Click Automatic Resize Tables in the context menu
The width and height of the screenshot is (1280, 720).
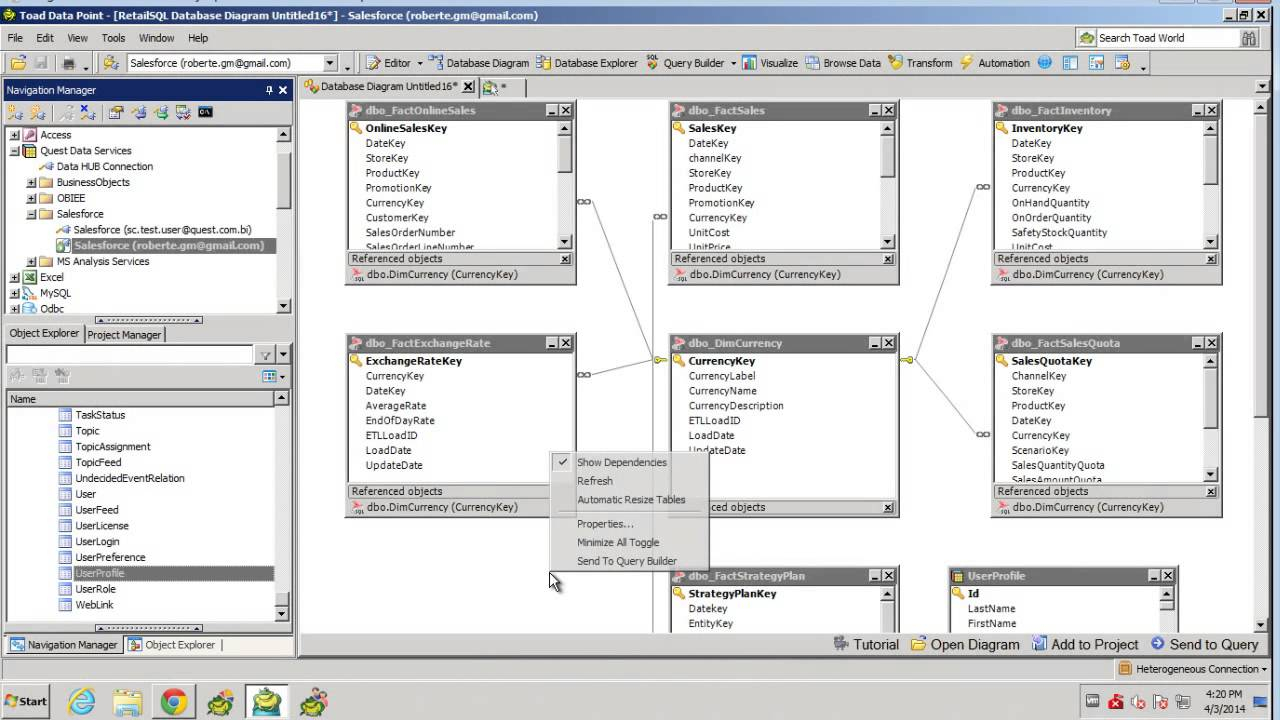coord(631,500)
